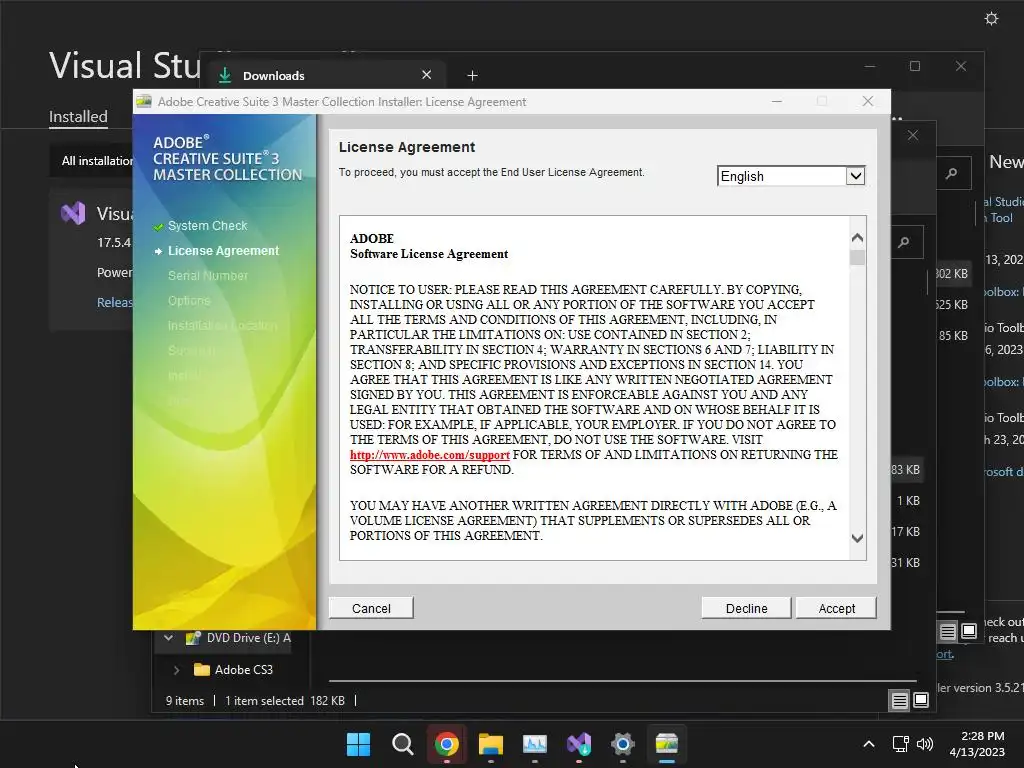
Task: Click the '1 item selected' status text
Action: pyautogui.click(x=264, y=701)
